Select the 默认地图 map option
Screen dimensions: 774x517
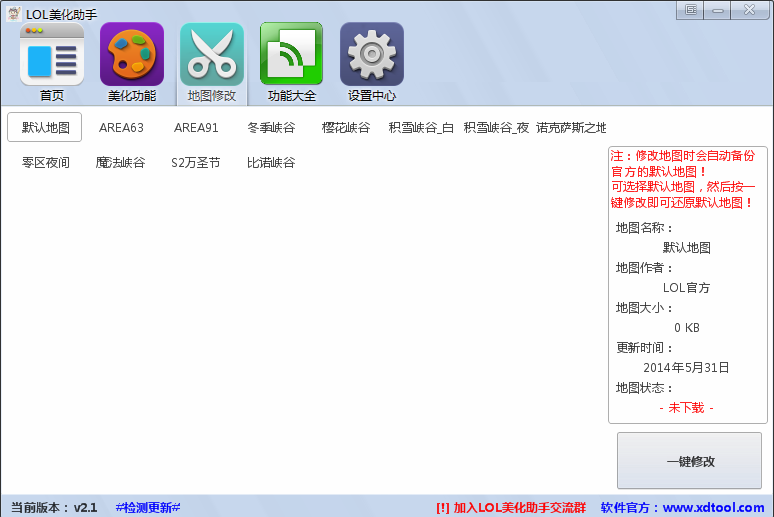coord(44,127)
